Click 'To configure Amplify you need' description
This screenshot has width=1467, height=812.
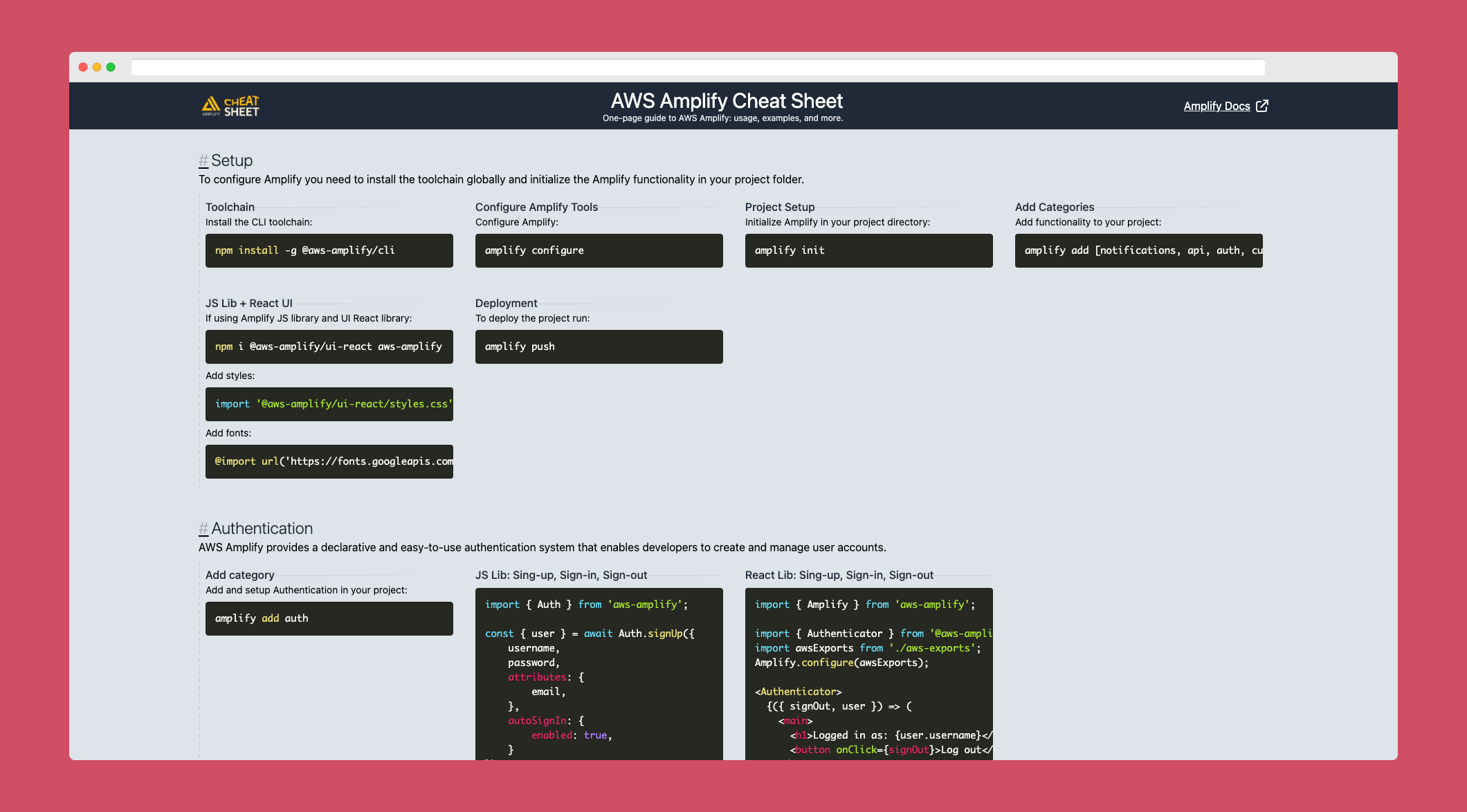(x=501, y=179)
